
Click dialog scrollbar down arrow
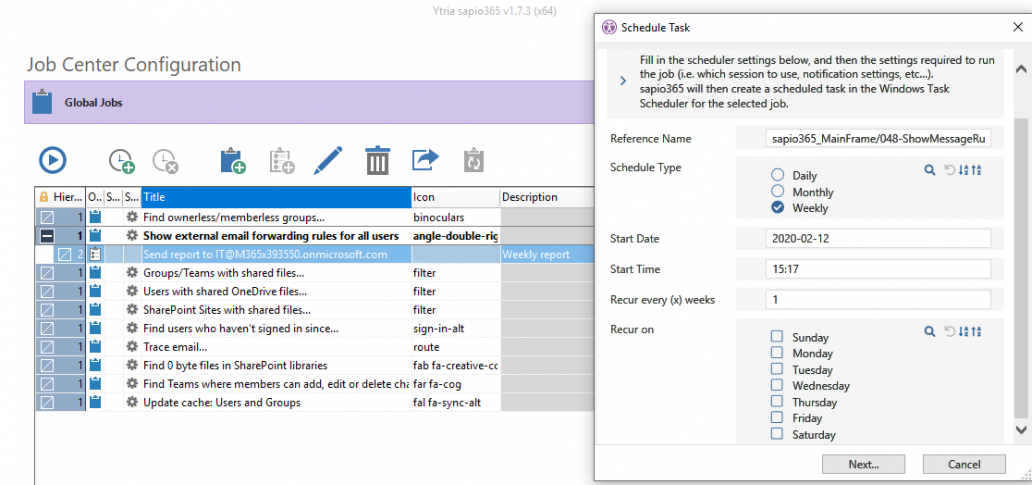pyautogui.click(x=1021, y=429)
